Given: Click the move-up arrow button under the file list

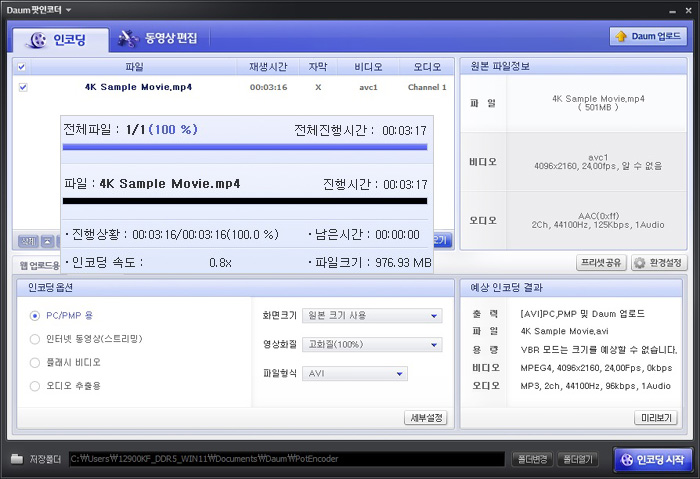Looking at the screenshot, I should point(47,242).
